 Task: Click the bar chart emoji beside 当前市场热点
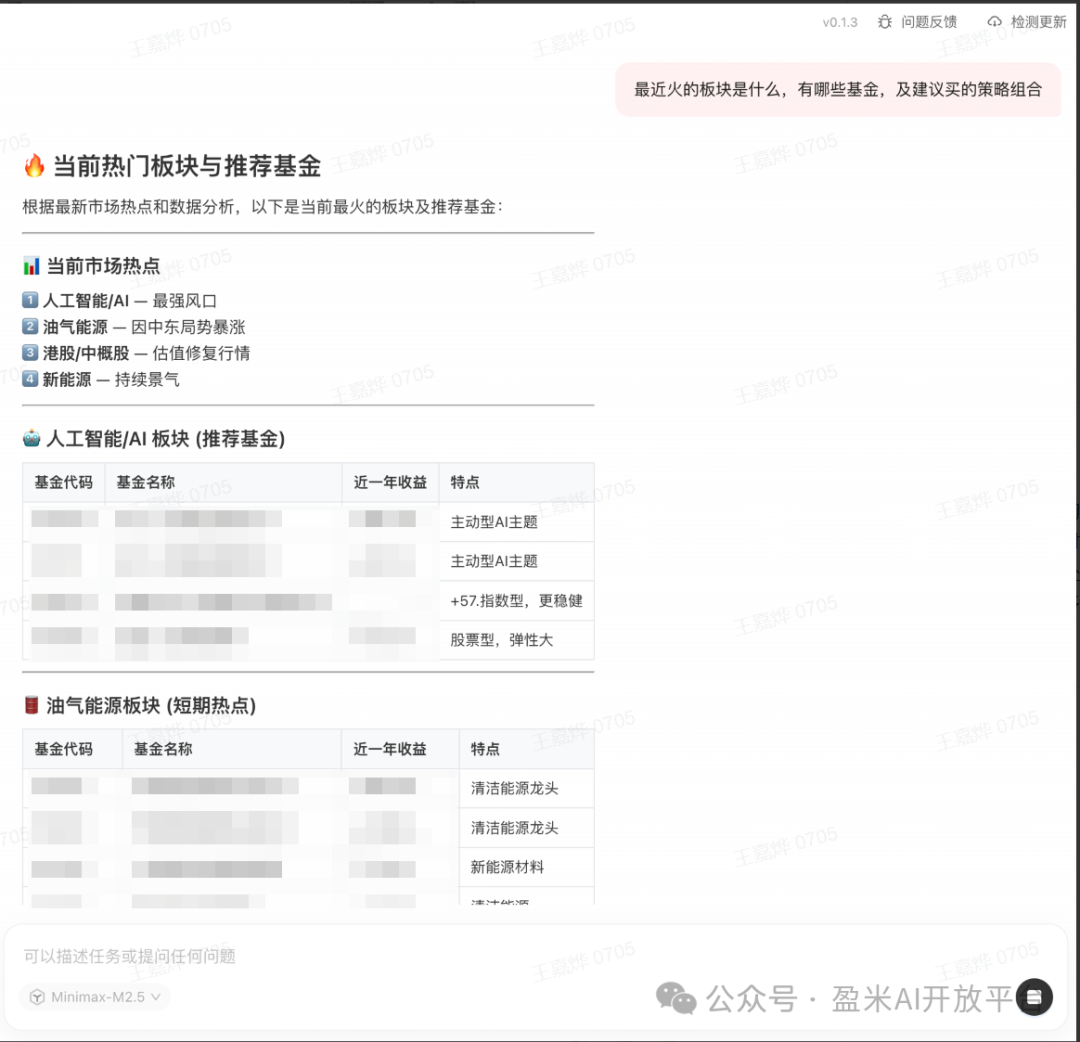pos(31,266)
